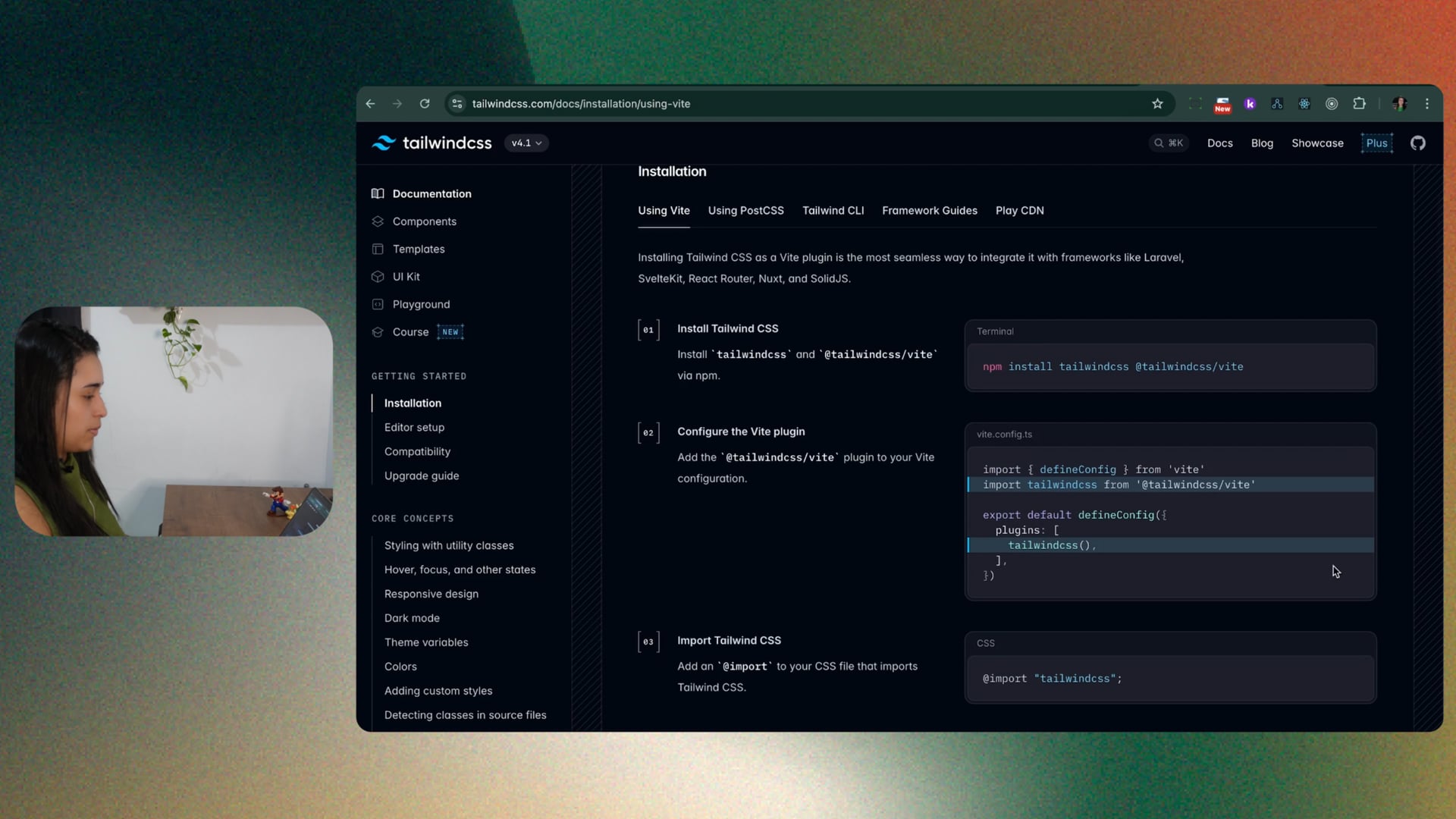View site information icon in address bar

point(457,104)
